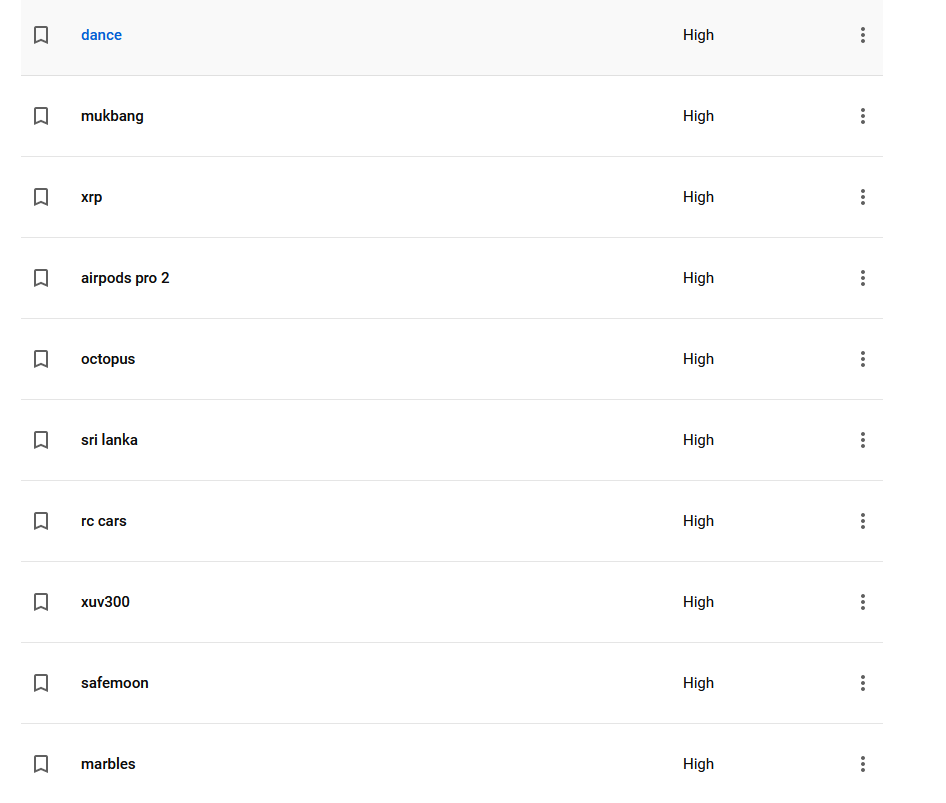
Task: Toggle bookmark on safemoon row
Action: tap(41, 683)
